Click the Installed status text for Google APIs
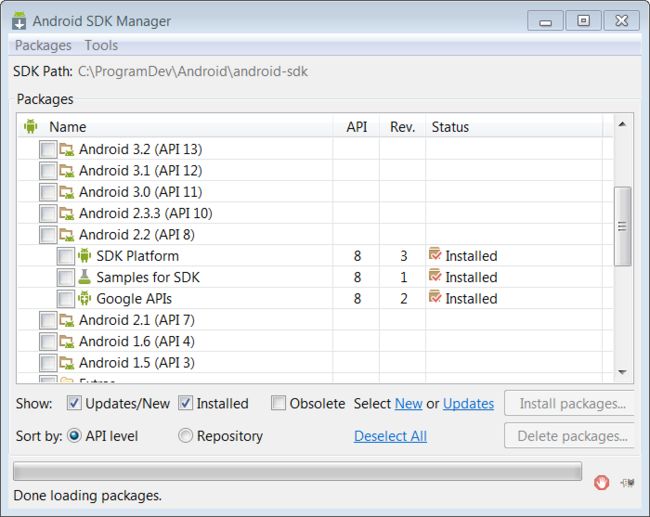 (471, 299)
